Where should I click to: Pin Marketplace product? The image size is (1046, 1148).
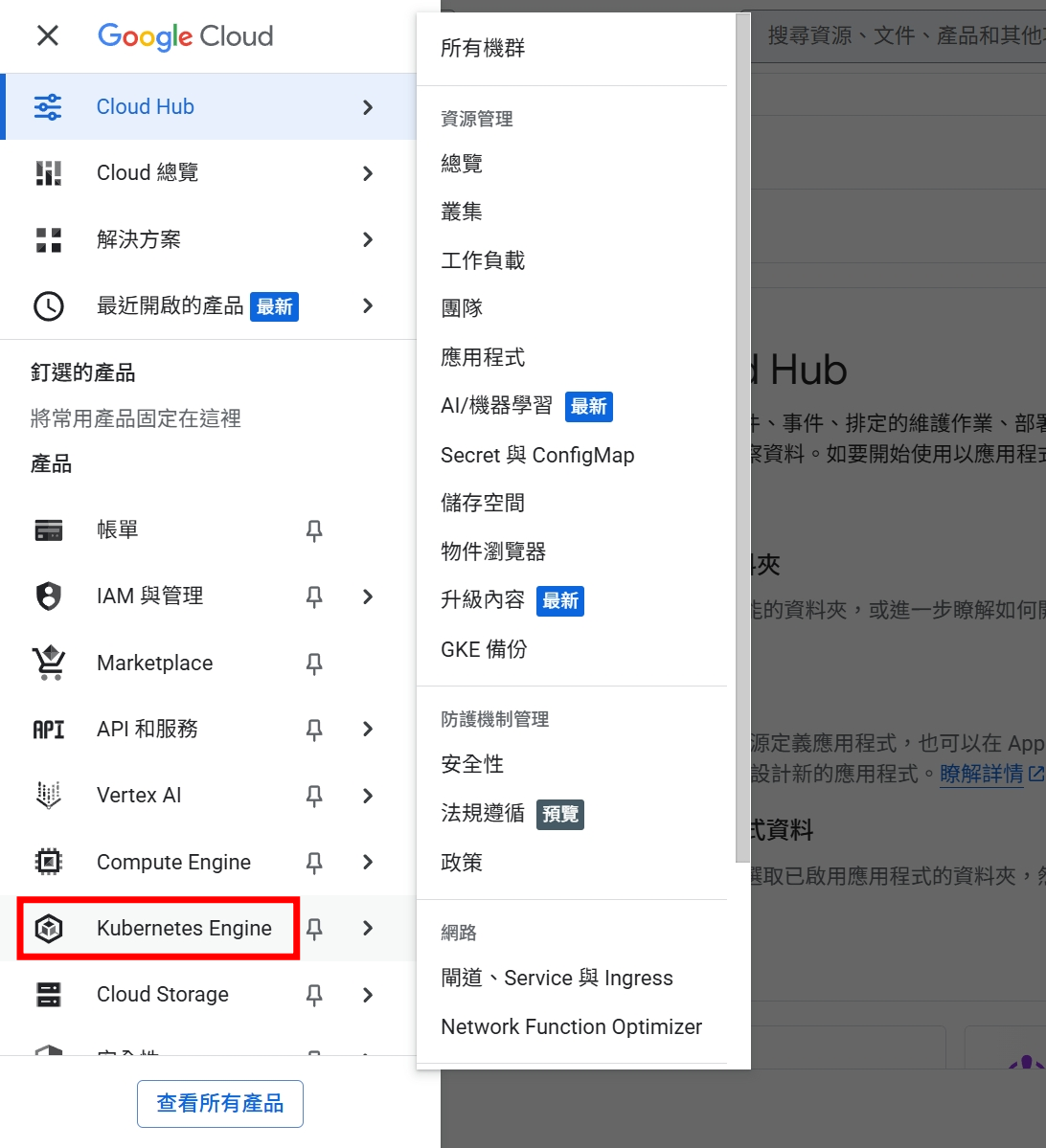coord(314,664)
